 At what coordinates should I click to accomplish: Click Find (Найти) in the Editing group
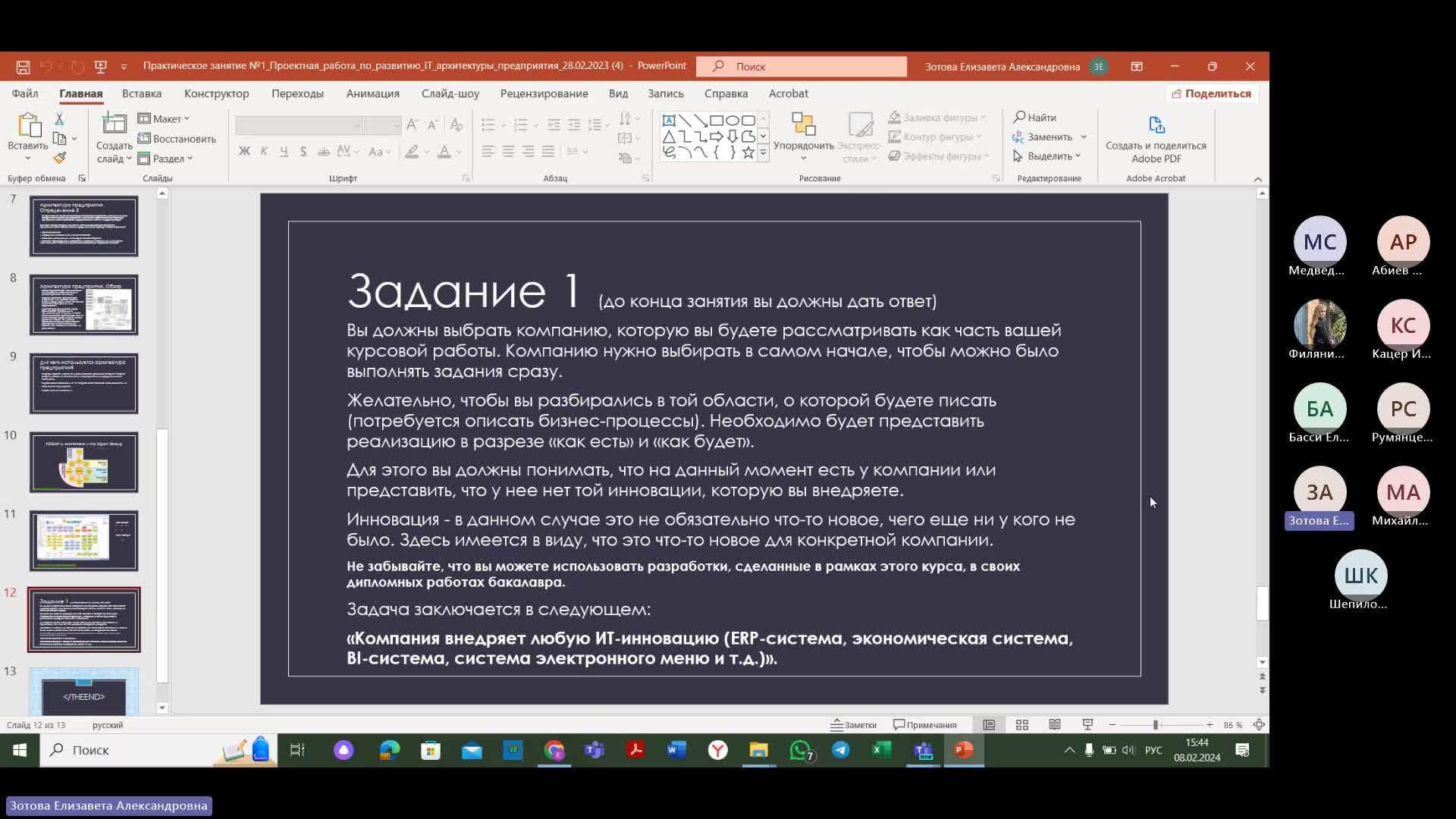click(1035, 118)
